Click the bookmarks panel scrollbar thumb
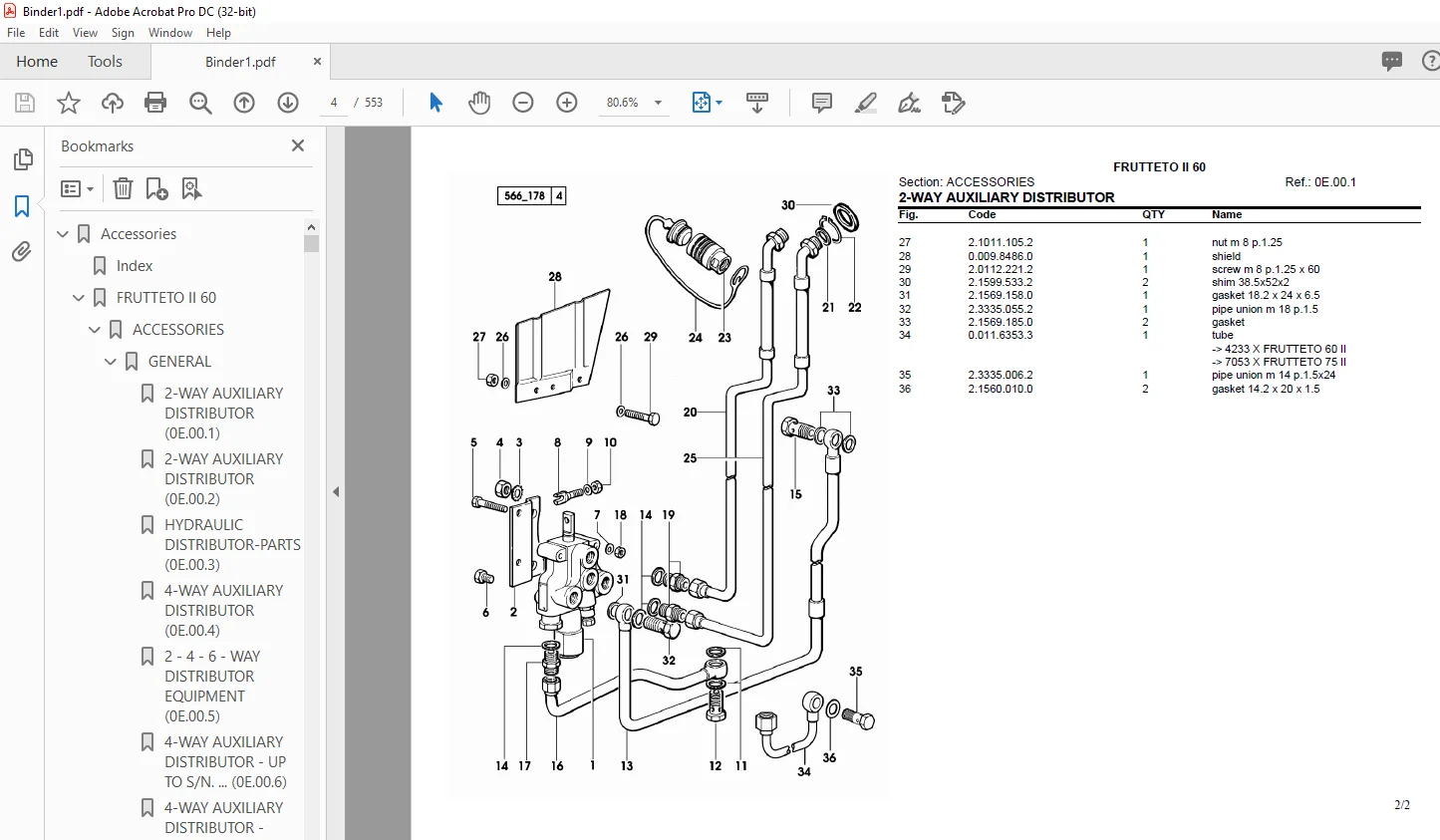The image size is (1440, 840). 311,243
